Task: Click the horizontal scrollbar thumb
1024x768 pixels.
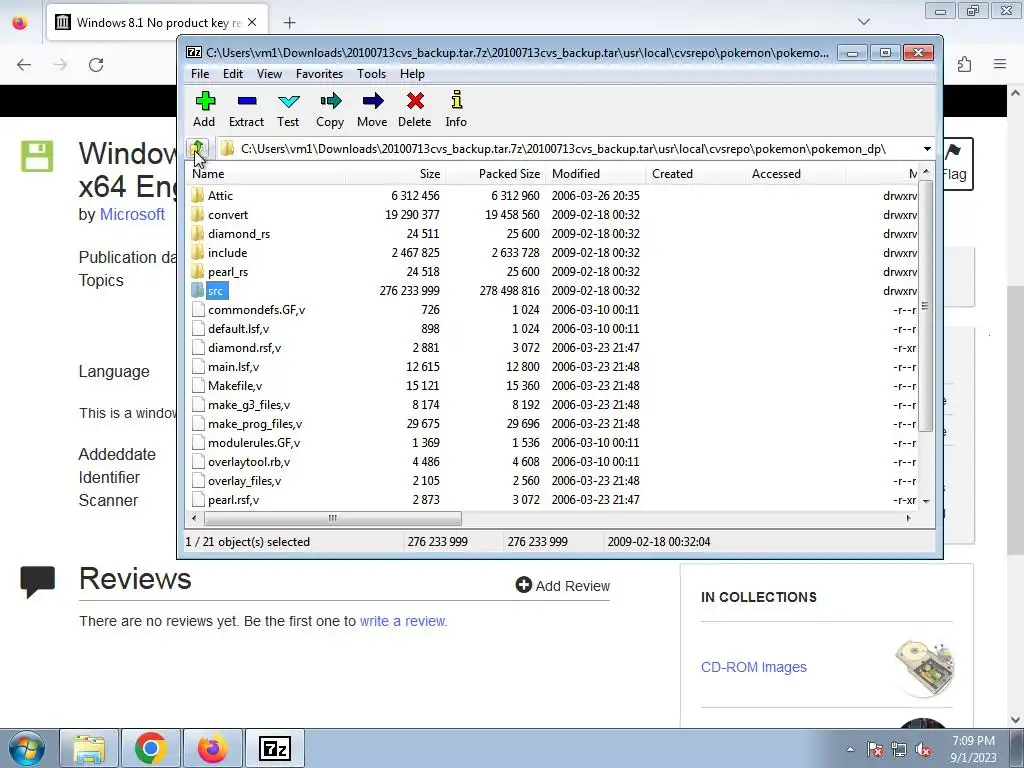Action: pos(332,519)
